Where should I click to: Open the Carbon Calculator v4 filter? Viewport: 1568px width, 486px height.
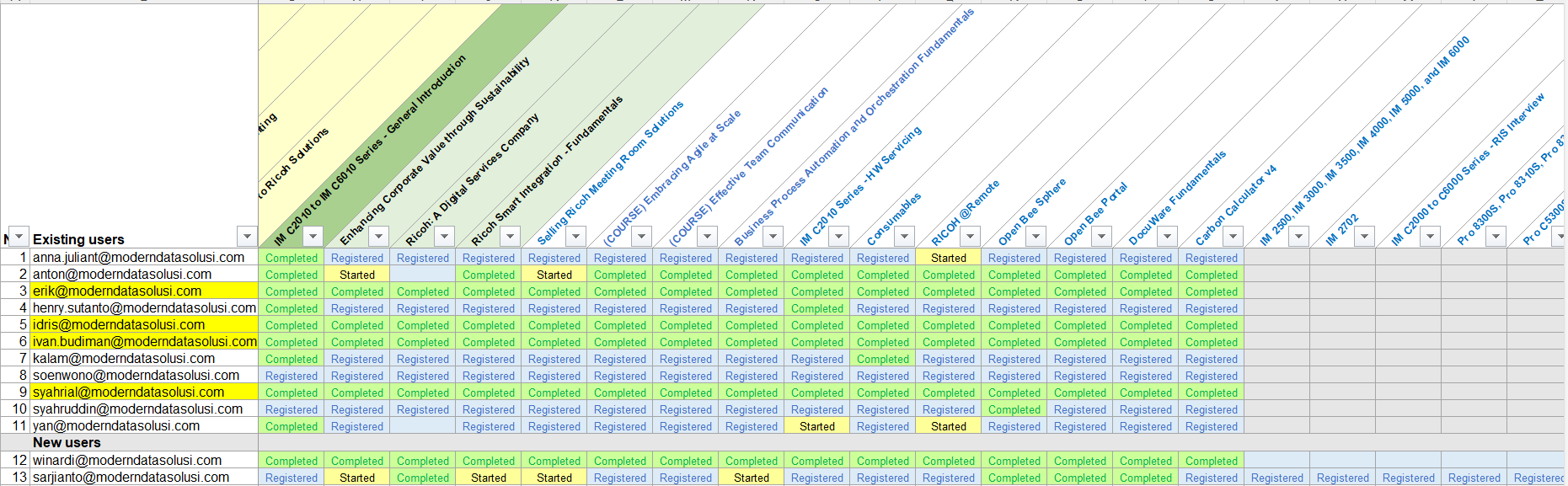(x=1233, y=237)
